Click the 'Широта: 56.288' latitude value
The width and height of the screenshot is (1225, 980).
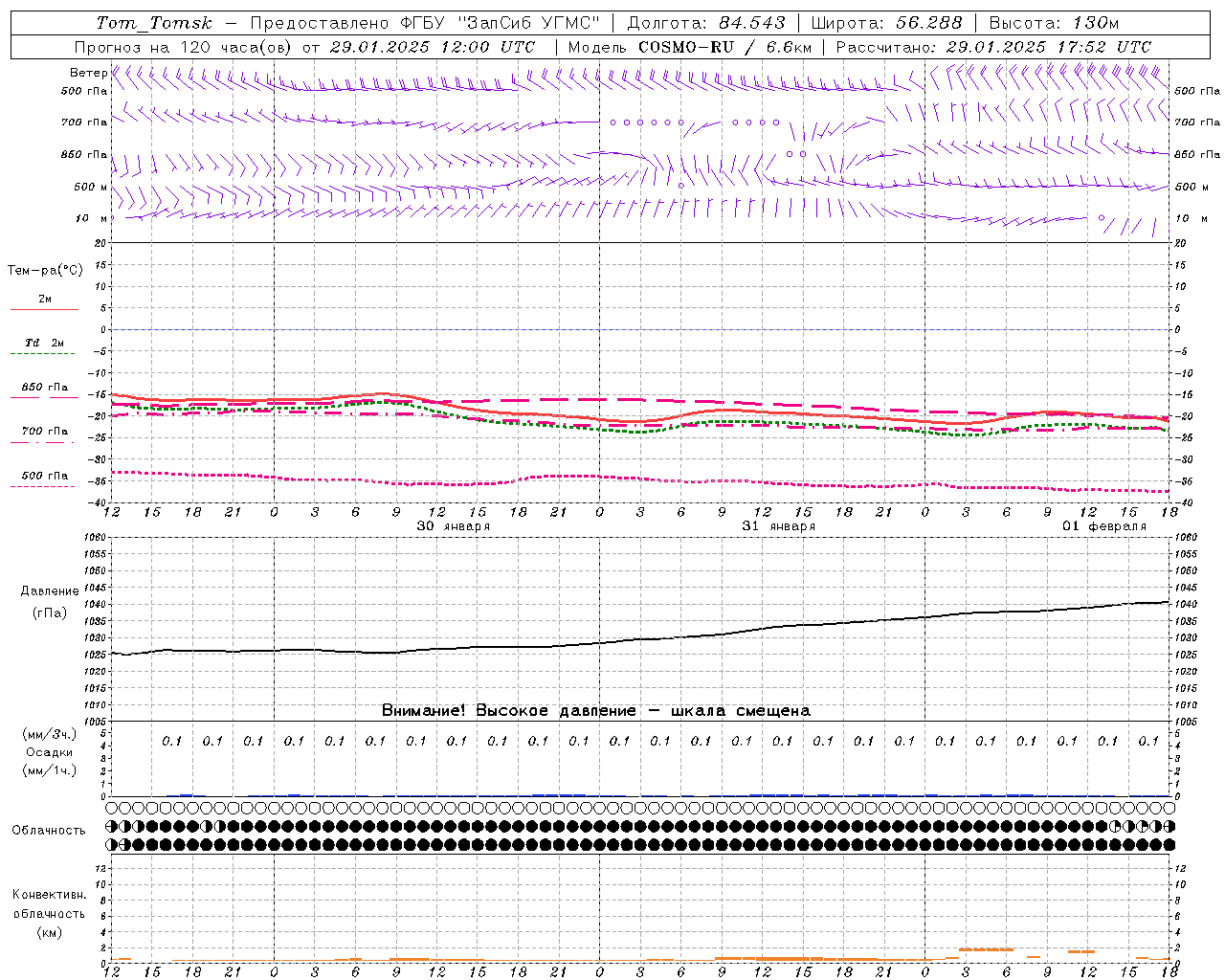point(886,23)
